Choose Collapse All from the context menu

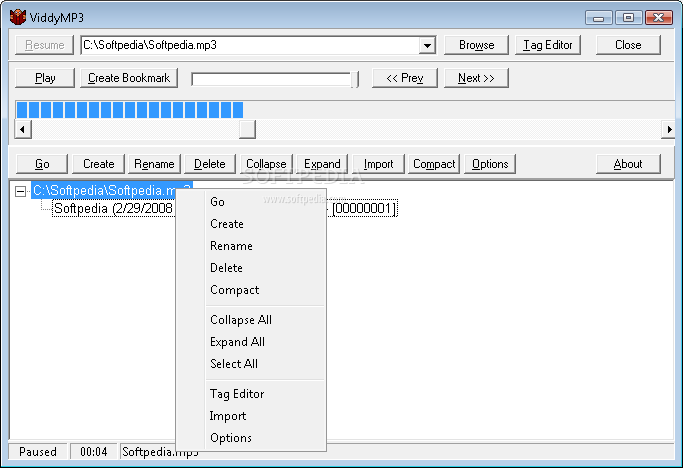[x=266, y=320]
